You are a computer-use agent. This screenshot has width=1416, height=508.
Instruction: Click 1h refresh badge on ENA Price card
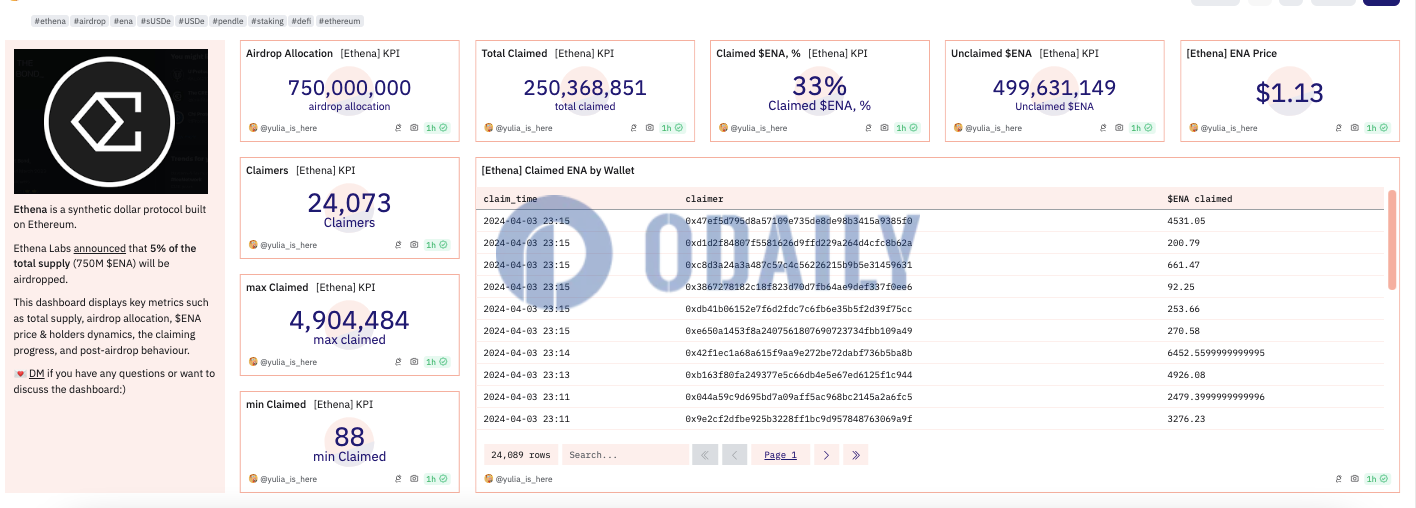click(x=1376, y=128)
